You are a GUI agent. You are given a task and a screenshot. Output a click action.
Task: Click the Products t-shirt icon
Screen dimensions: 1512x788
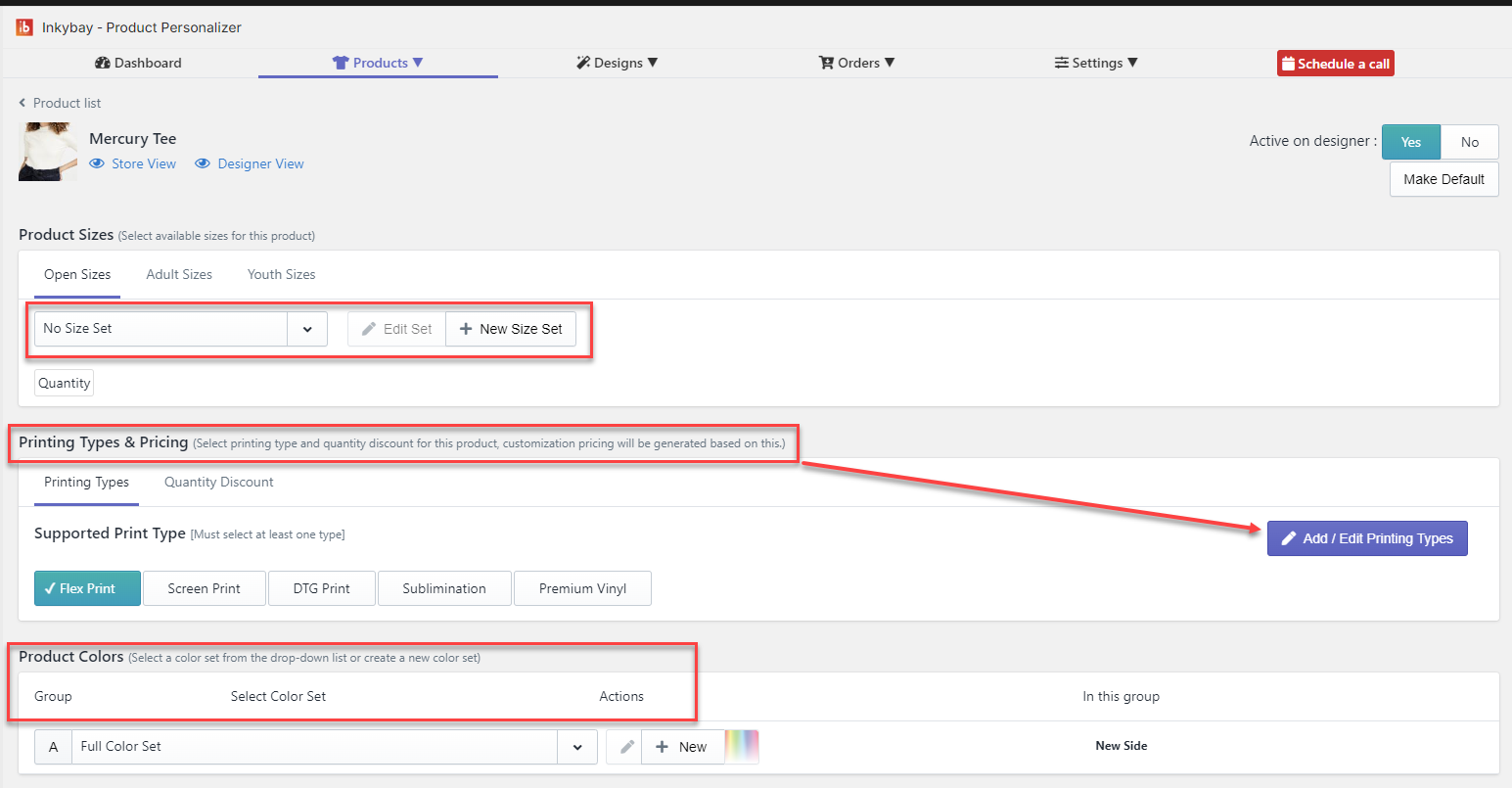pyautogui.click(x=341, y=63)
